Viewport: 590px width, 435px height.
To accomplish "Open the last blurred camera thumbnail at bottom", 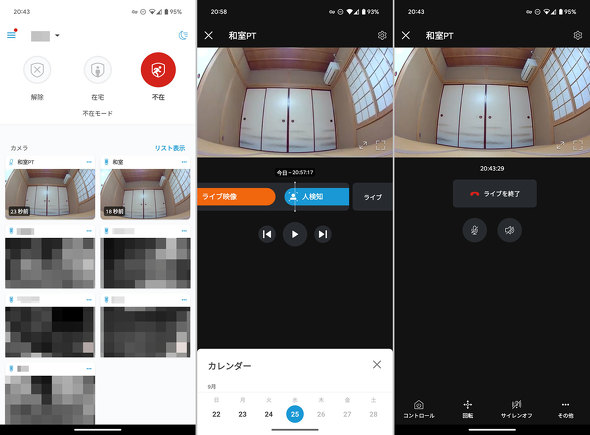I will [50, 400].
